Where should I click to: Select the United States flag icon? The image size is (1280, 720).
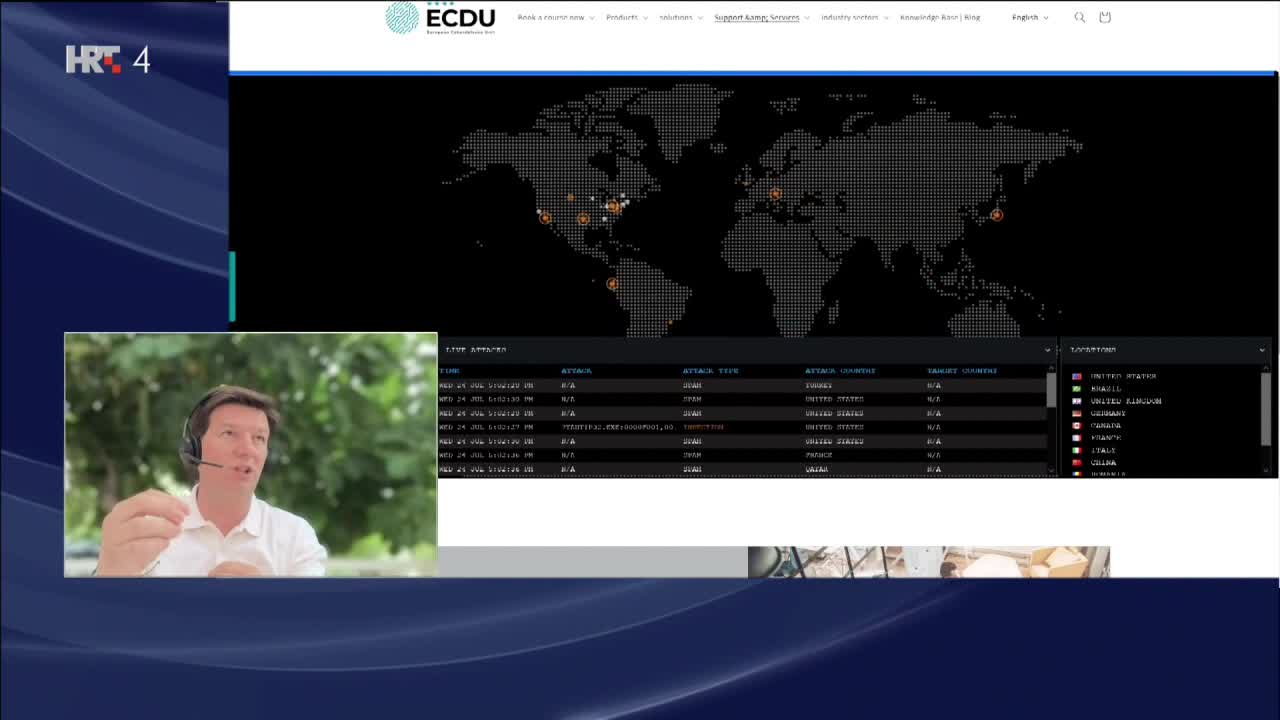(x=1077, y=376)
